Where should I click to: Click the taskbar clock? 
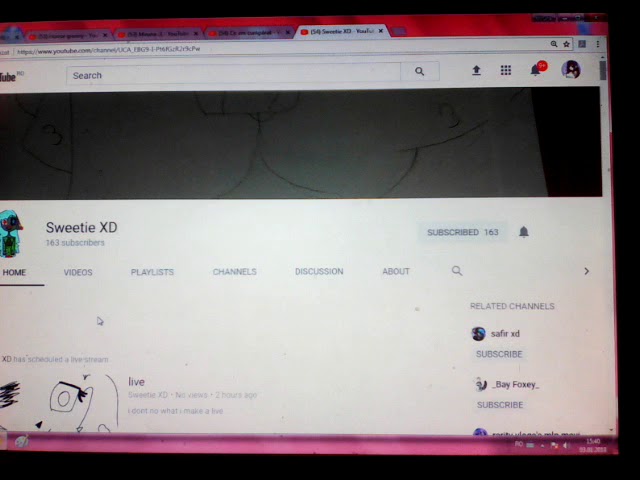[593, 445]
